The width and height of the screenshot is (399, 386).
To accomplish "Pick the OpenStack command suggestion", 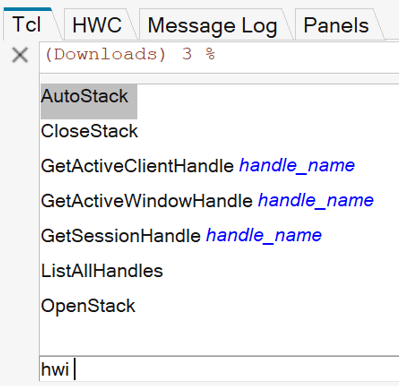I will click(88, 306).
